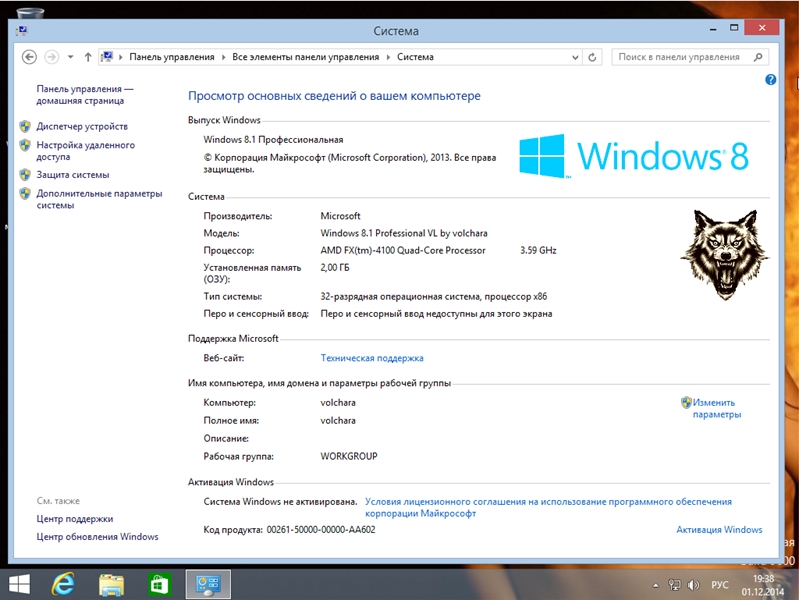Open address bar history dropdown
Image resolution: width=799 pixels, height=600 pixels.
click(575, 57)
